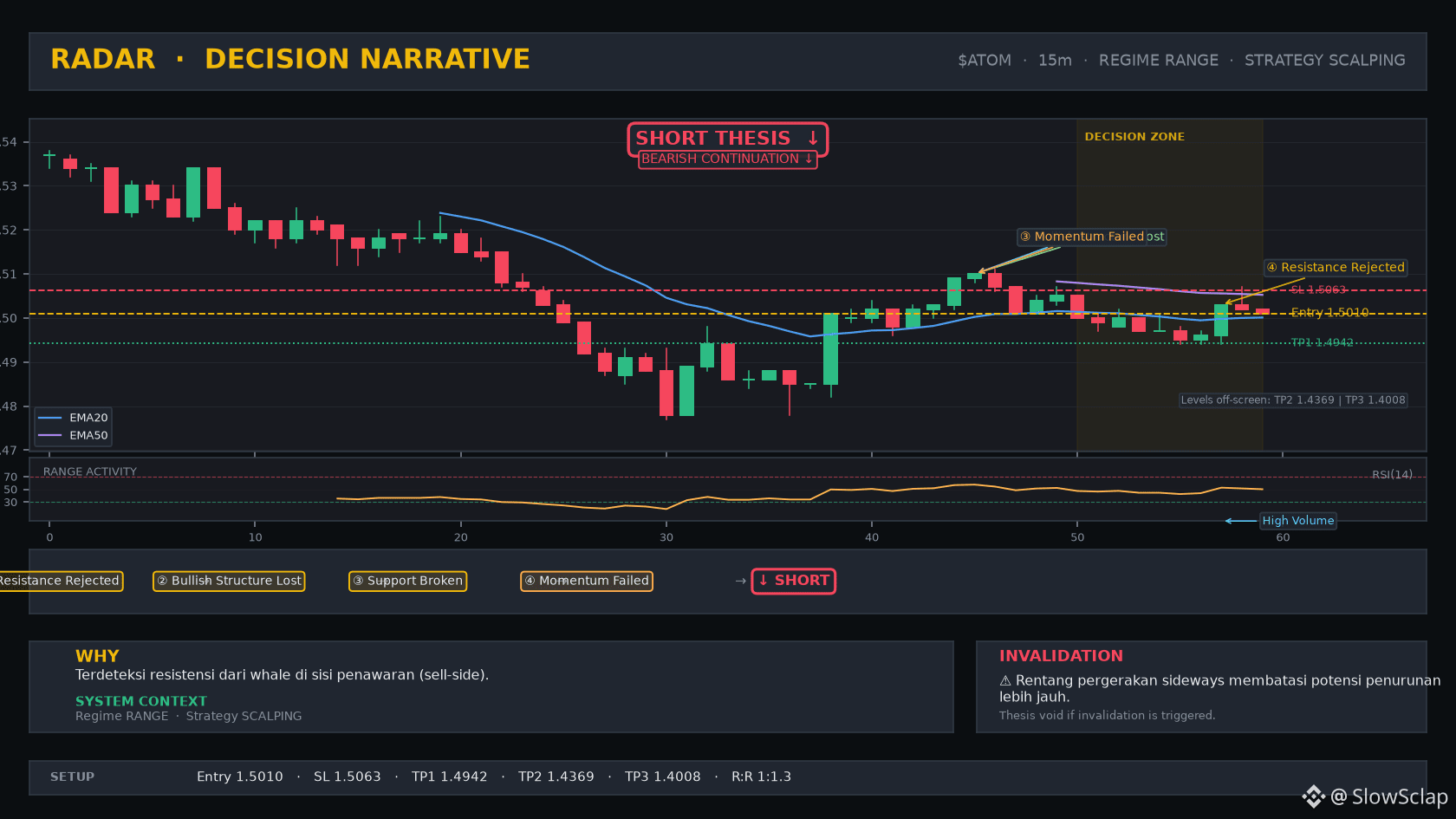
Task: Click the EMA50 purple line legend swatch
Action: pyautogui.click(x=50, y=436)
